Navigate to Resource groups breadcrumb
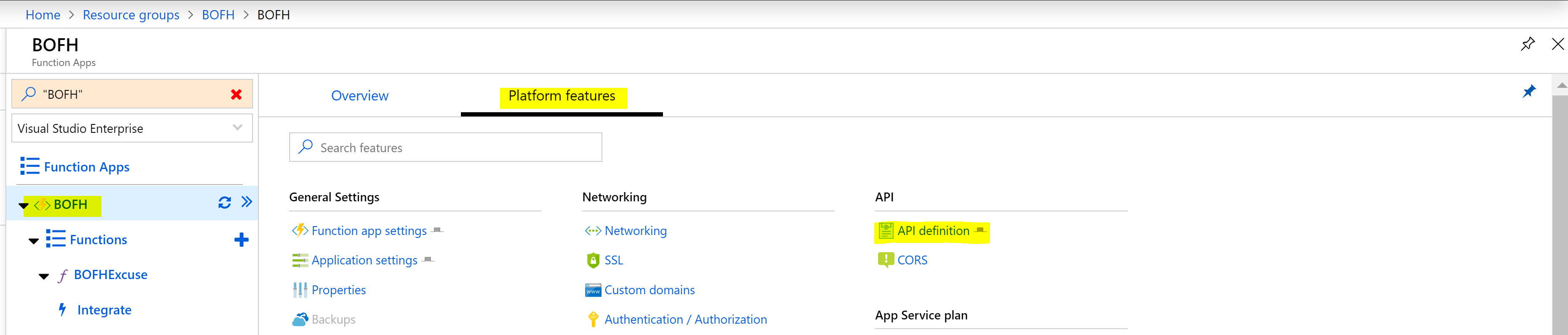Screen dimensions: 1568x335 click(x=131, y=15)
